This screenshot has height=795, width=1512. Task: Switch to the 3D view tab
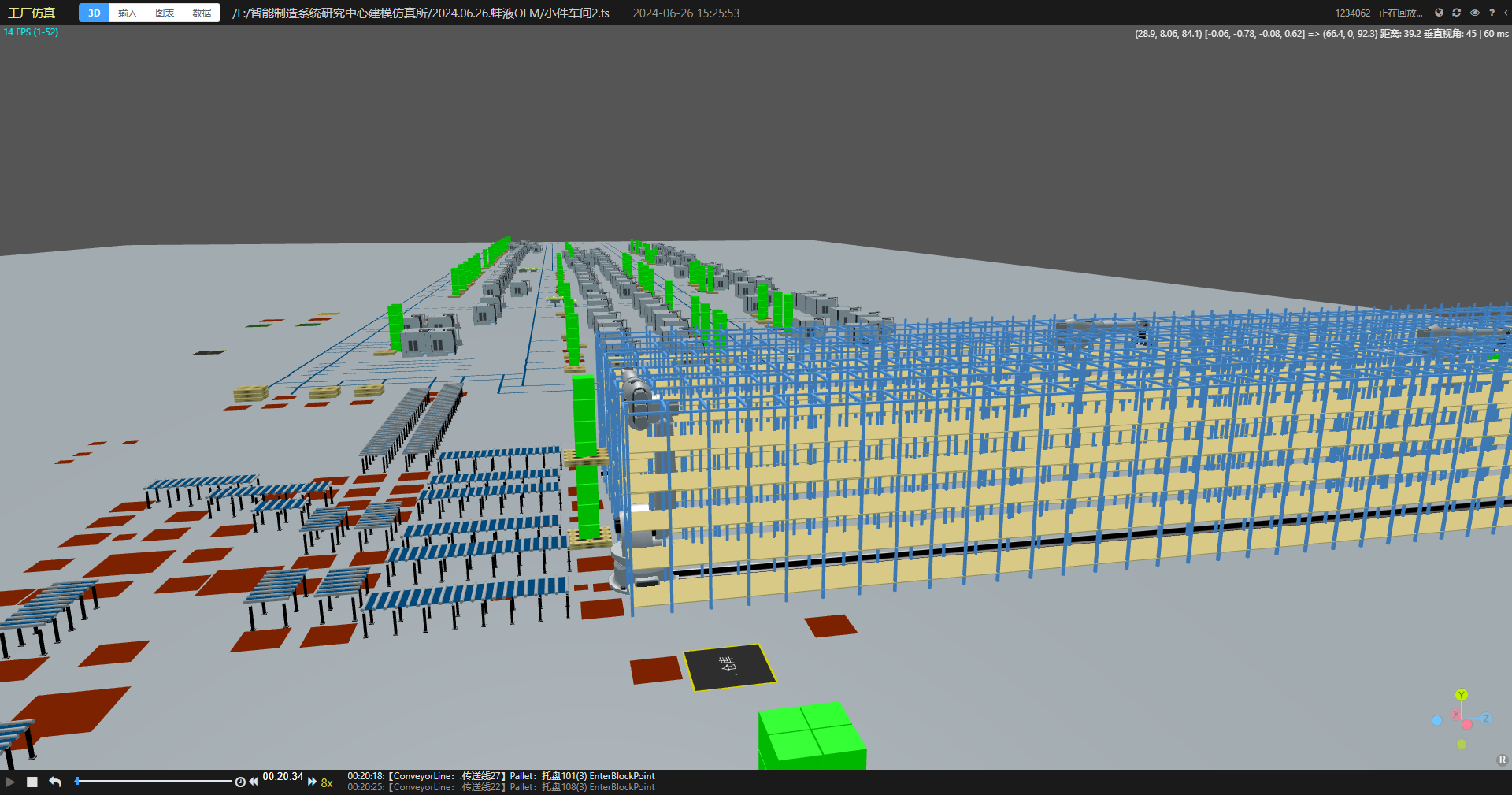point(94,13)
